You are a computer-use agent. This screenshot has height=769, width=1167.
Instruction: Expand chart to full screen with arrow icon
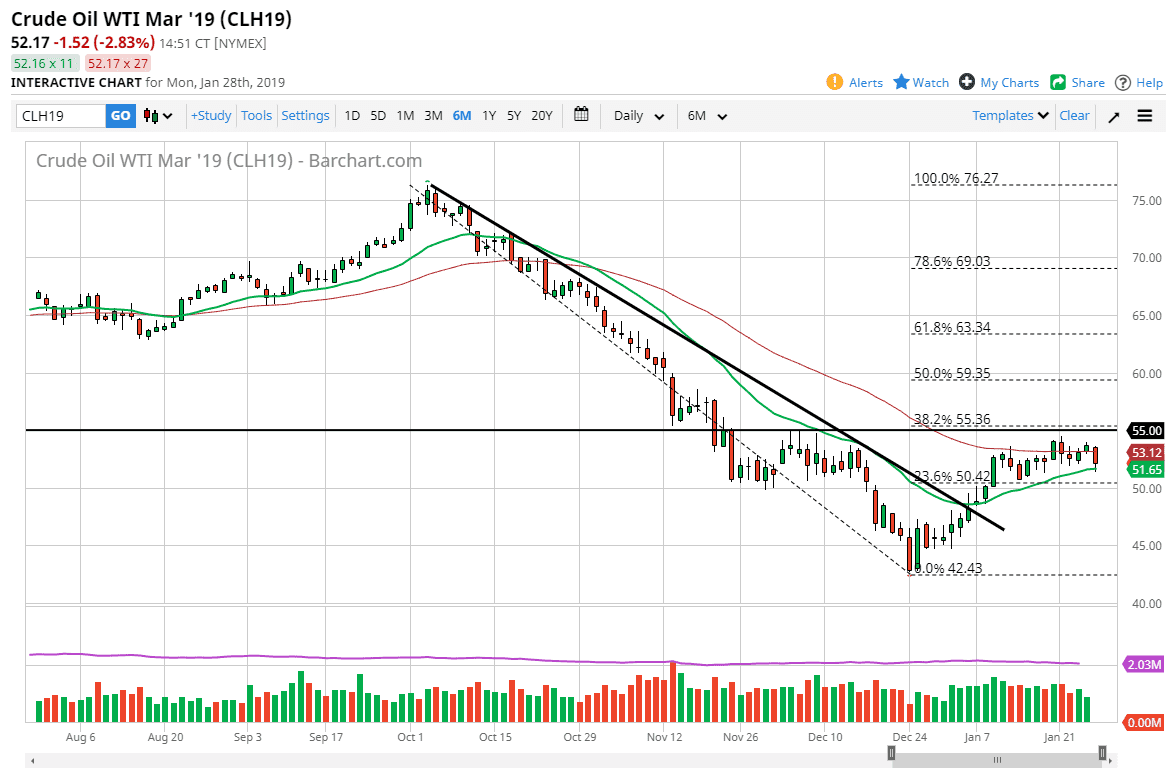(x=1113, y=115)
